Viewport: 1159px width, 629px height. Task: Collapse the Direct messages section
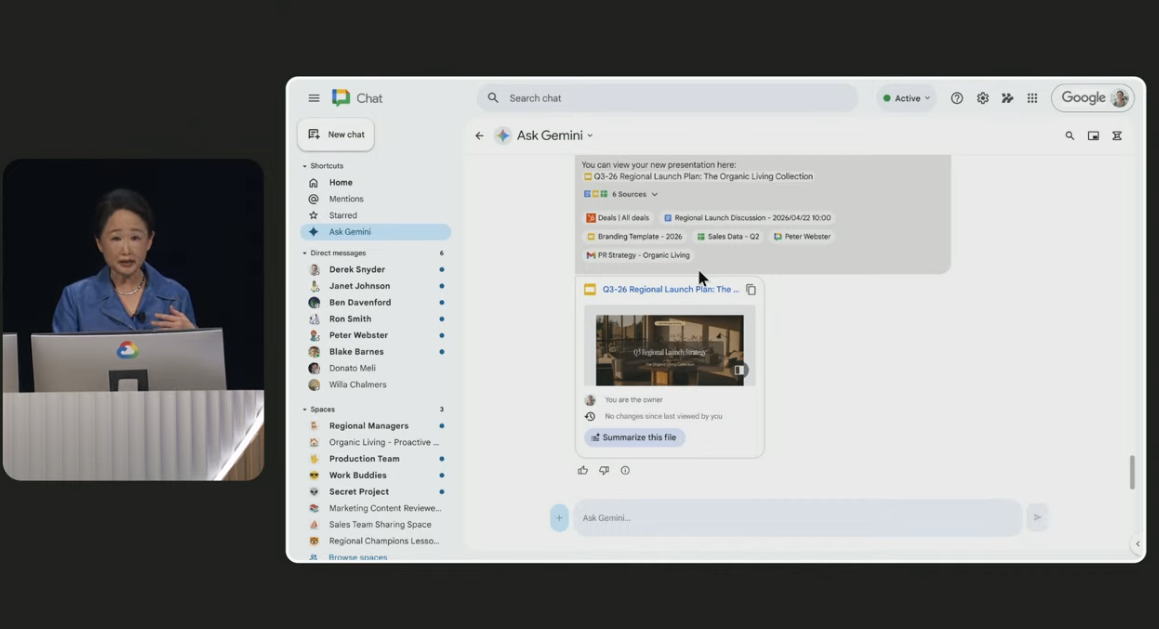(305, 253)
